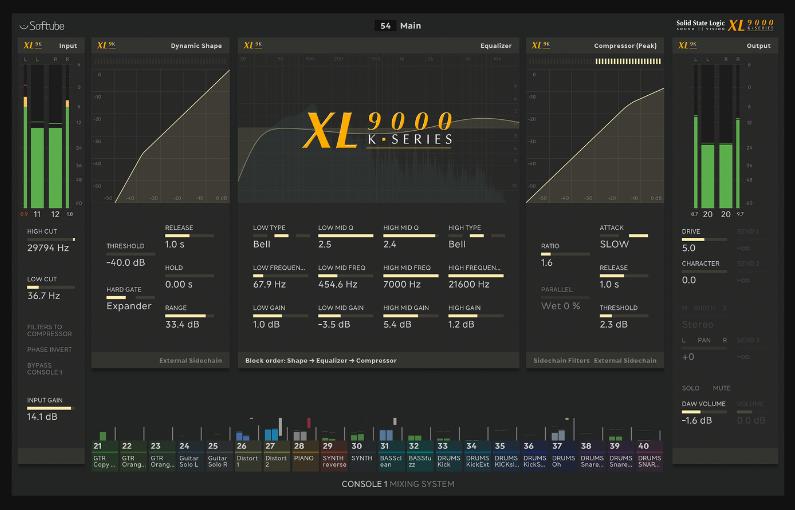Toggle Bypass Console 1
Viewport: 795px width, 510px height.
coord(45,369)
